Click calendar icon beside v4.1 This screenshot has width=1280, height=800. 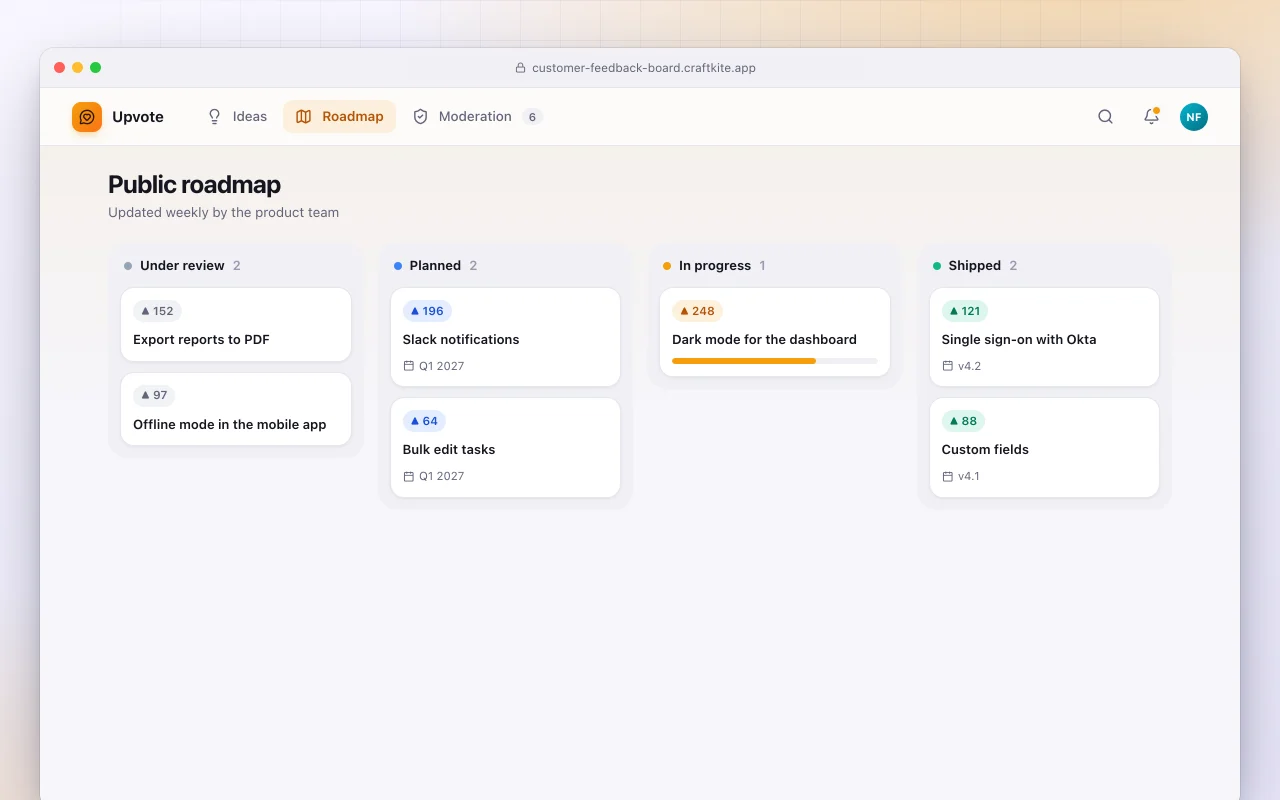point(948,476)
